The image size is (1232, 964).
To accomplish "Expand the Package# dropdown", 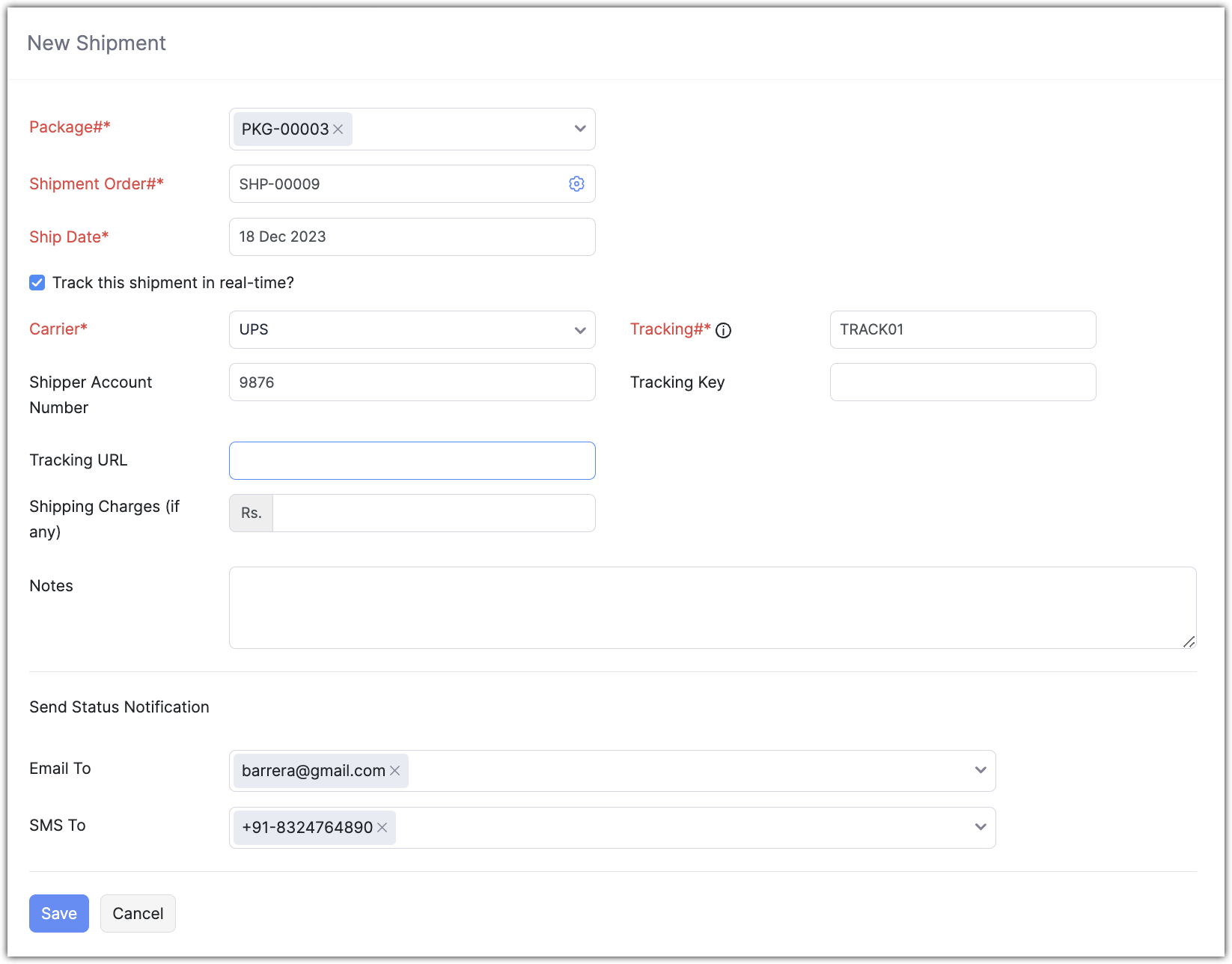I will click(x=579, y=129).
